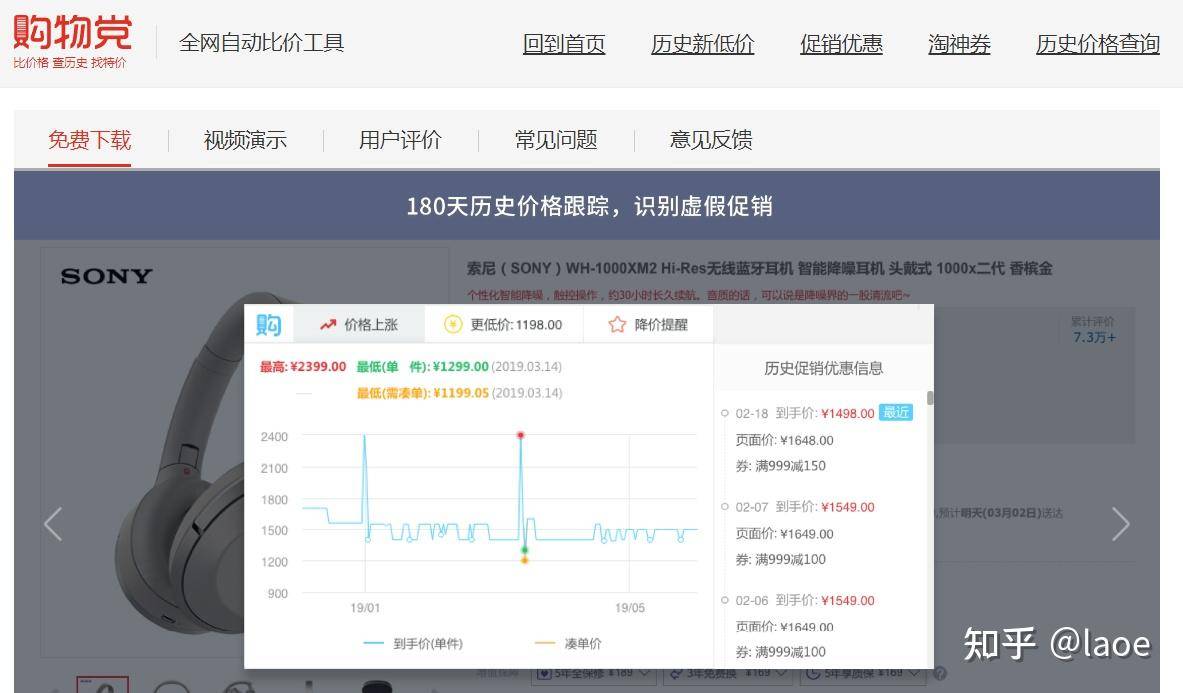The image size is (1183, 693).
Task: Click 页面价: ¥1649.00 under 02-07
Action: (784, 534)
